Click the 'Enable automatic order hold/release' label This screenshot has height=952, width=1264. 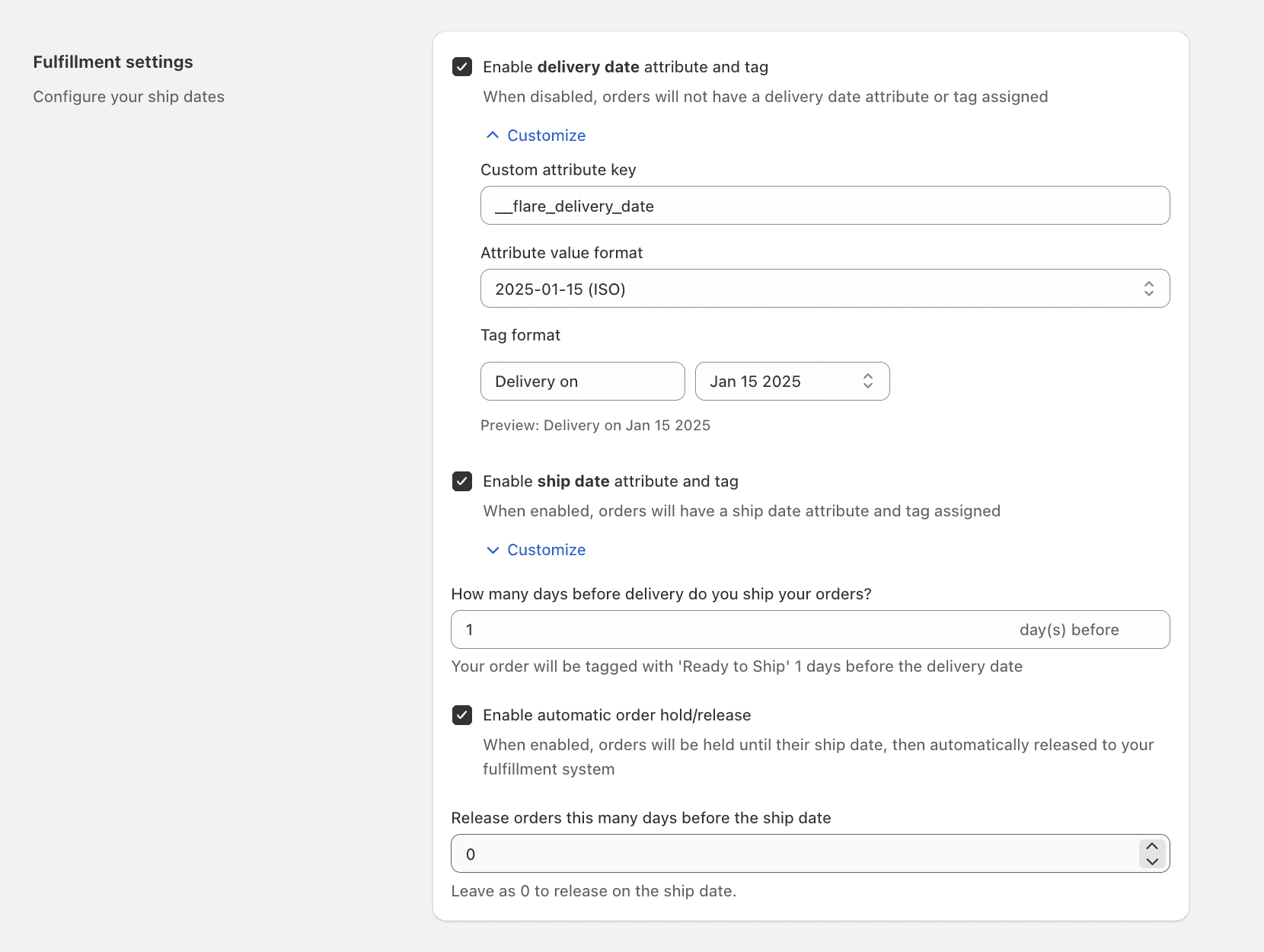coord(617,715)
